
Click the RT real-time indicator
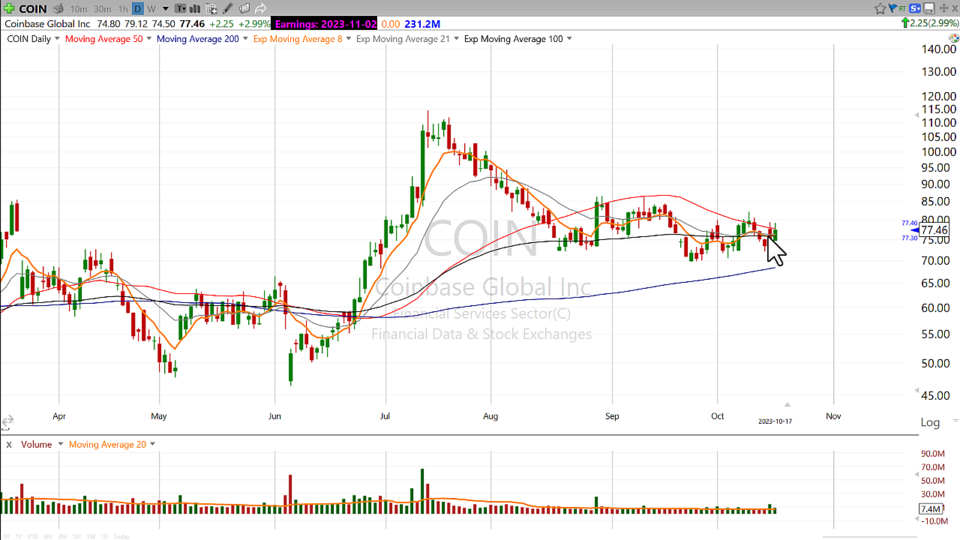pyautogui.click(x=902, y=8)
